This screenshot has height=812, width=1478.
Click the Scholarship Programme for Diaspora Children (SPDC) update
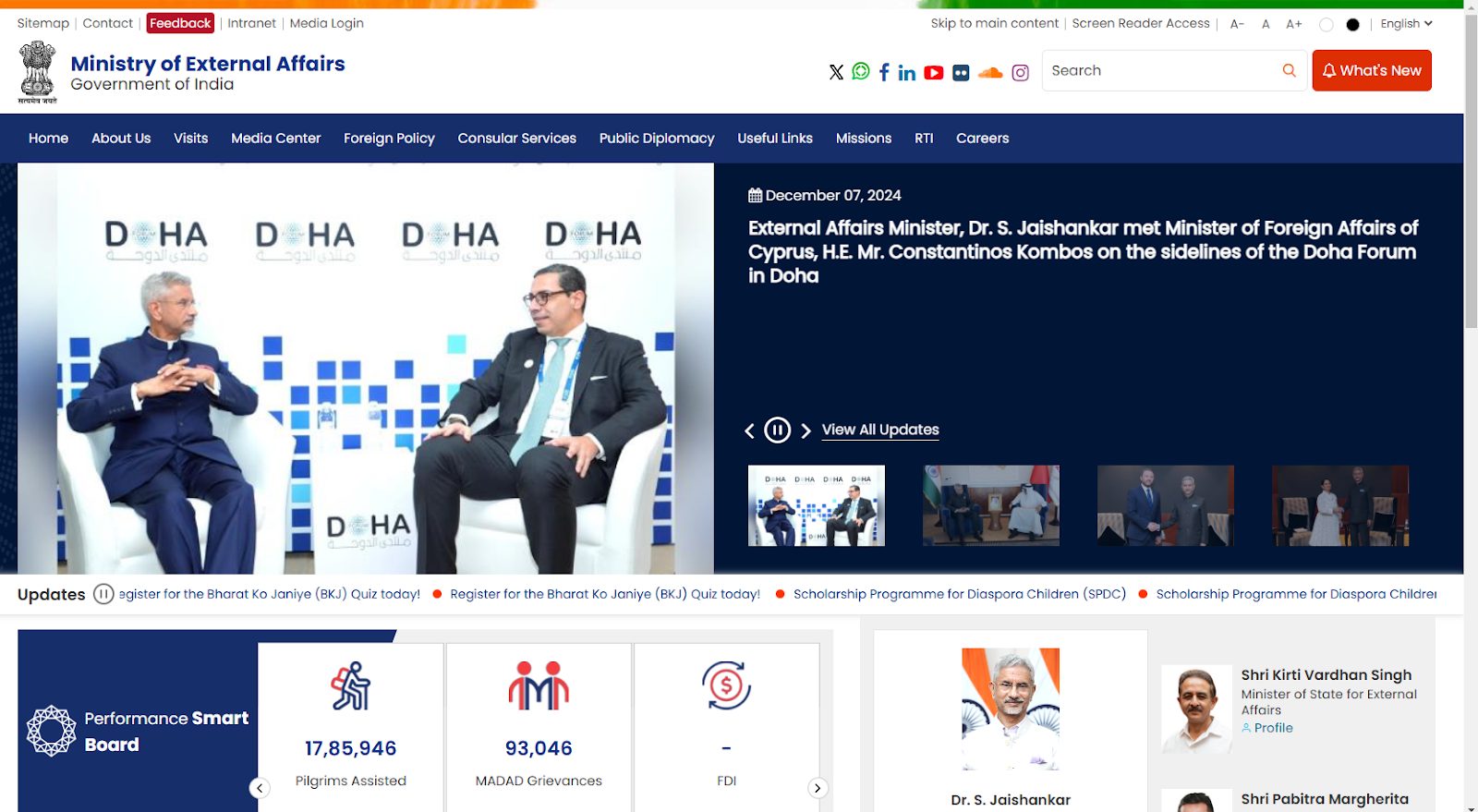coord(960,594)
